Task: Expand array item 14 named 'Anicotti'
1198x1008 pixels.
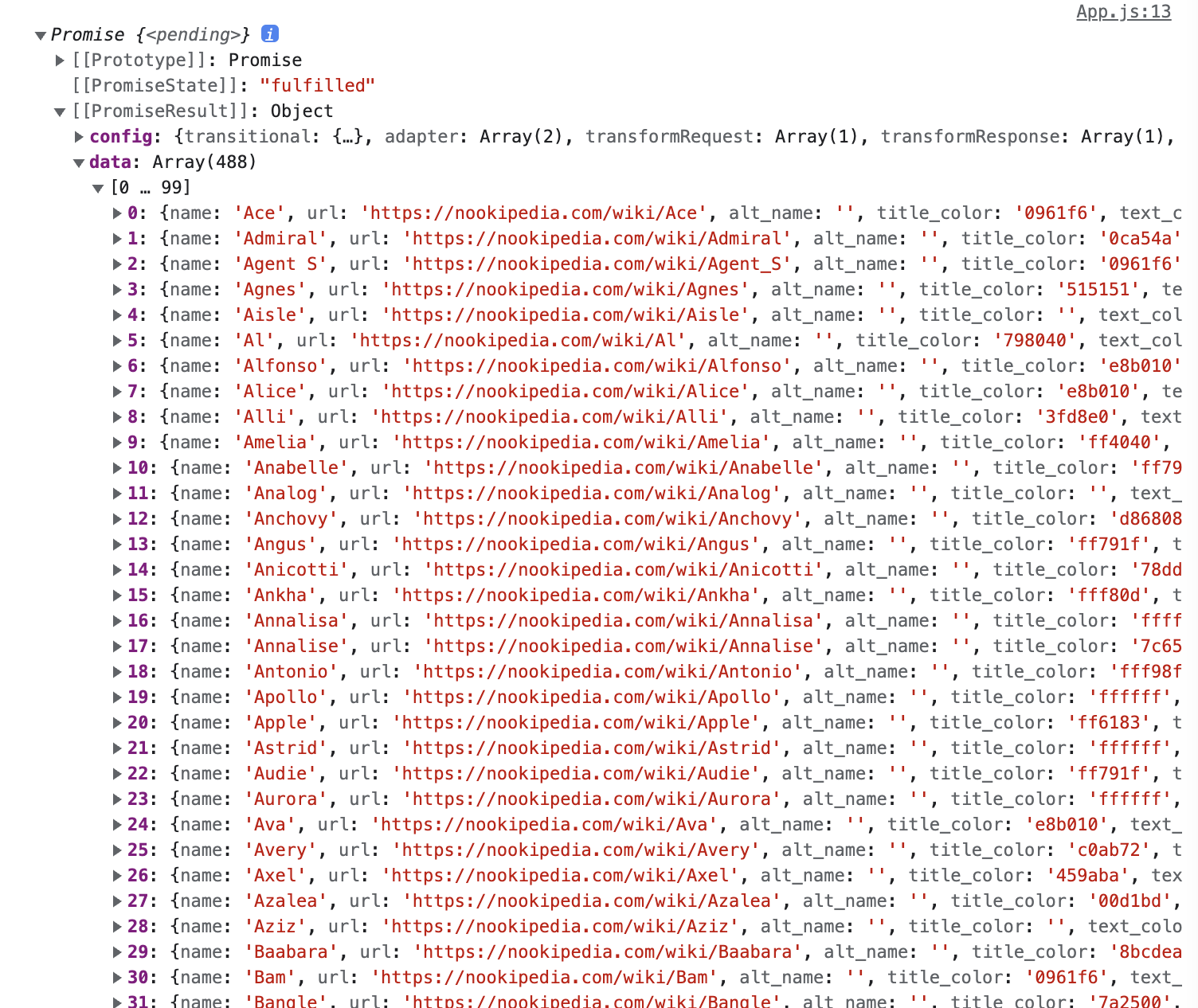Action: pos(117,570)
